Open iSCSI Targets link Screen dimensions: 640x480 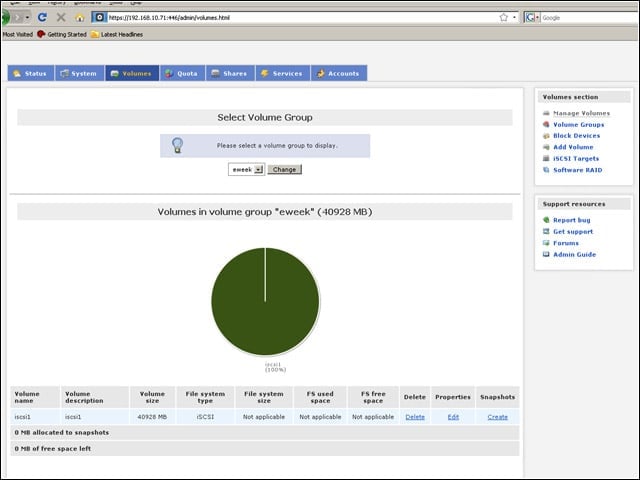point(576,158)
